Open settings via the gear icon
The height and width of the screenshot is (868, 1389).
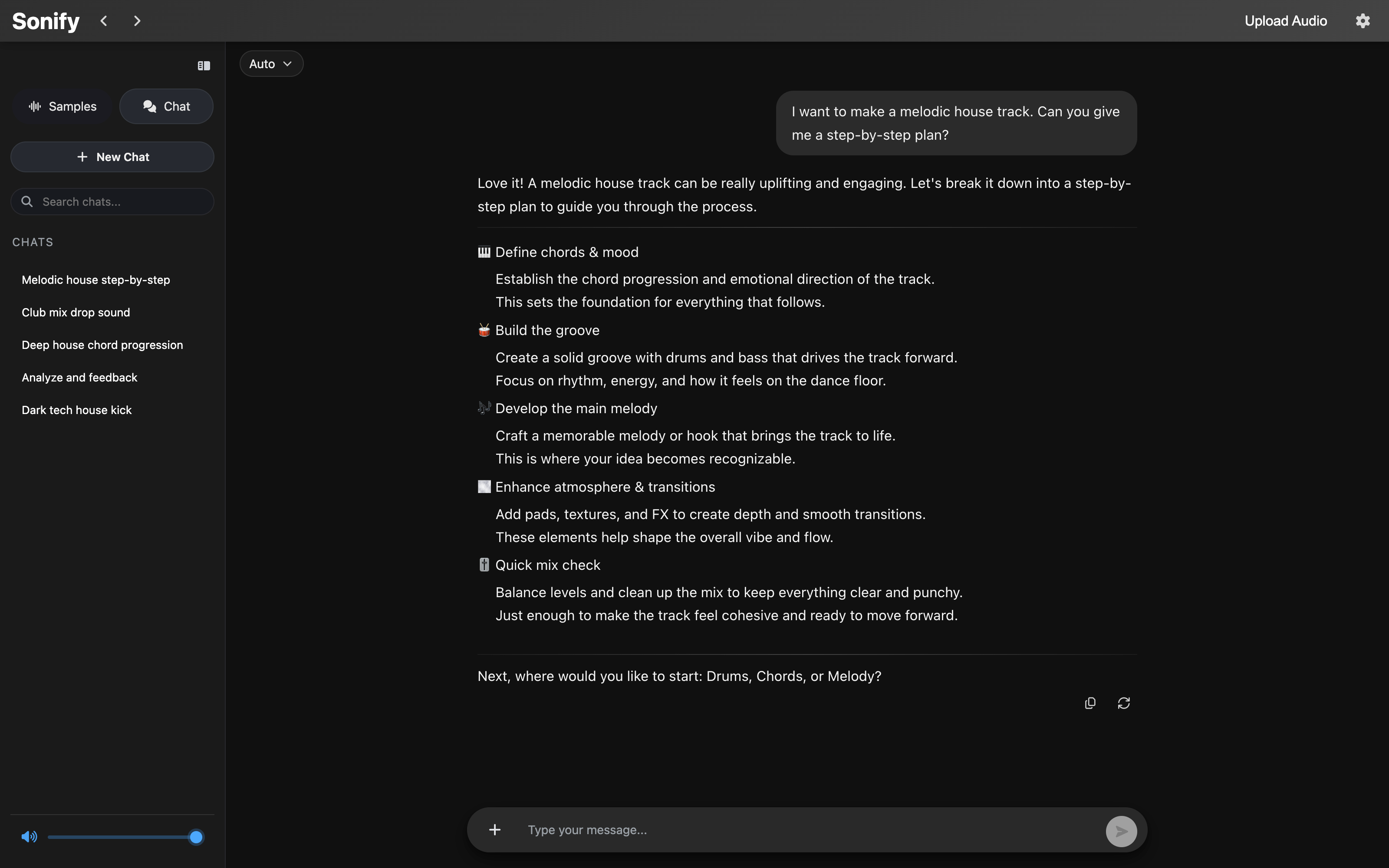tap(1363, 21)
